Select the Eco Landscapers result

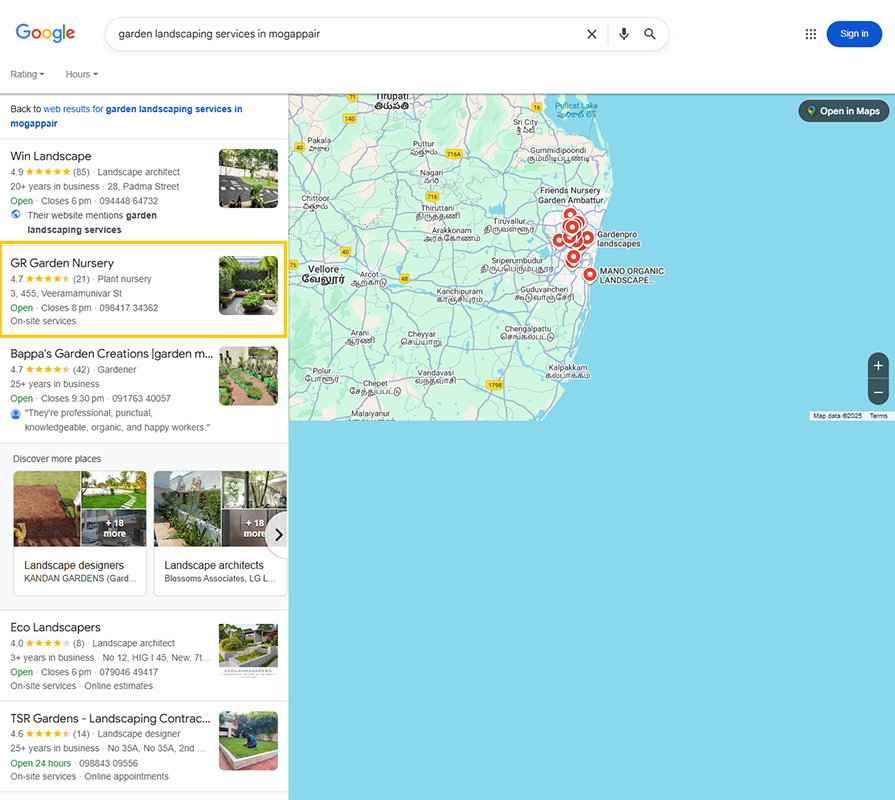pos(55,627)
